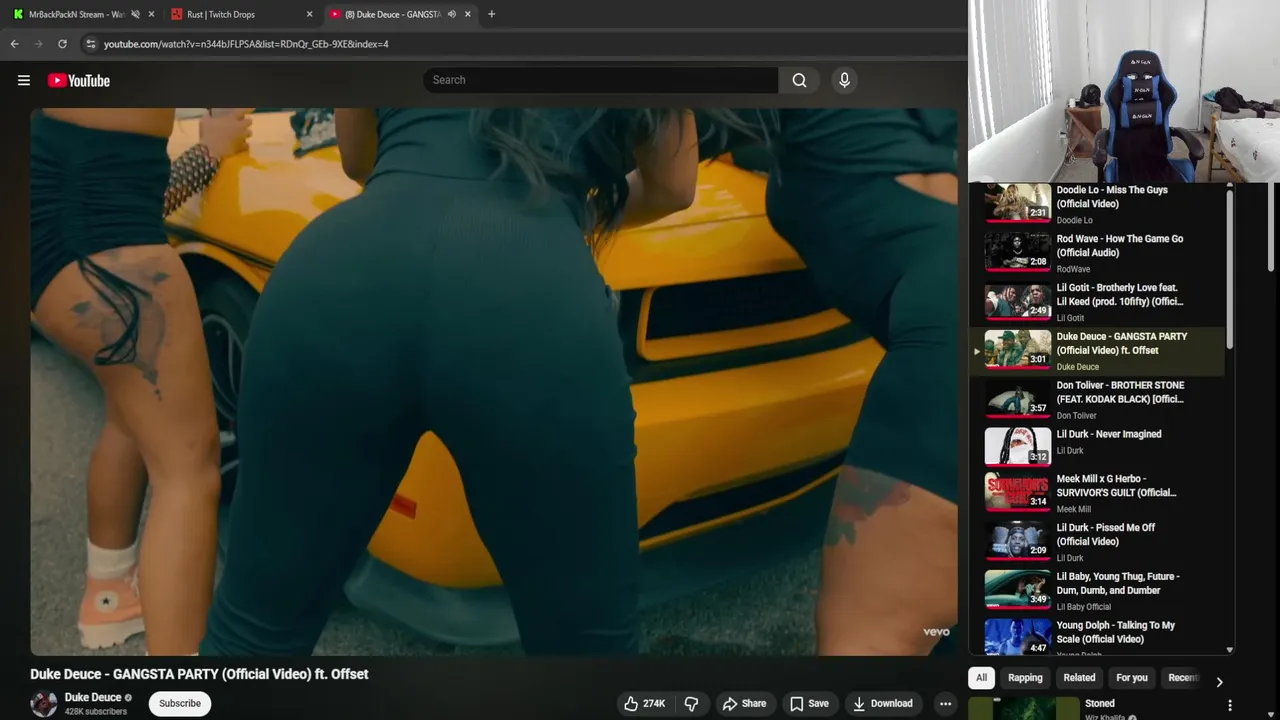Select the Rapping filter chip
This screenshot has height=720, width=1280.
pos(1025,678)
